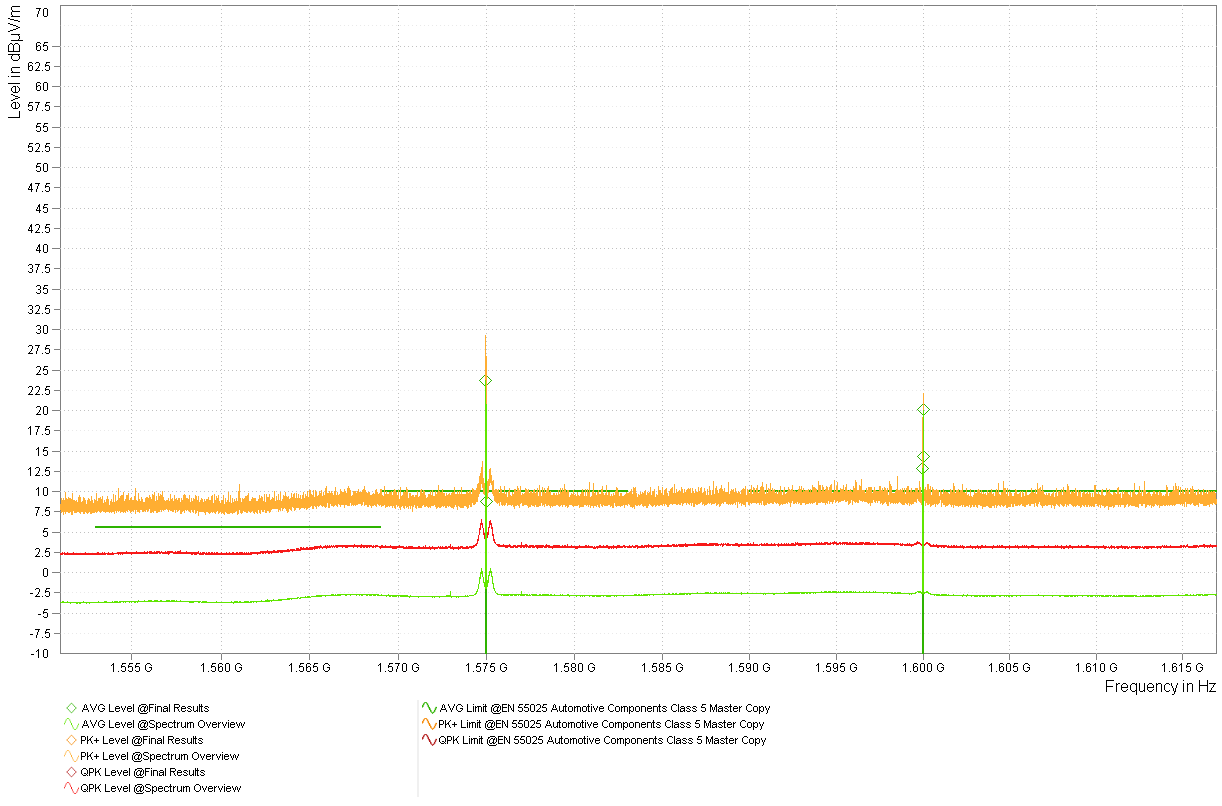
Task: Click the PK+ Limit EN 55025 legend icon
Action: [x=429, y=724]
